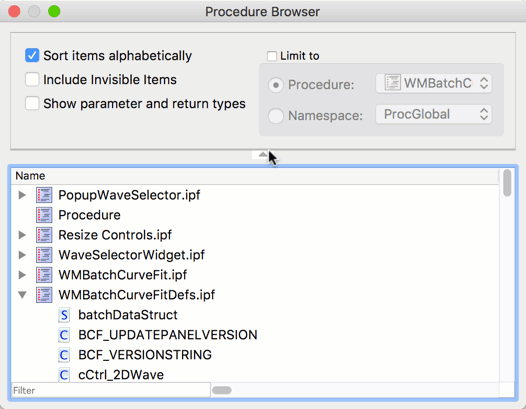The height and width of the screenshot is (409, 526).
Task: Collapse the WMBatchCurveFitDefs.ipf tree node
Action: click(22, 295)
